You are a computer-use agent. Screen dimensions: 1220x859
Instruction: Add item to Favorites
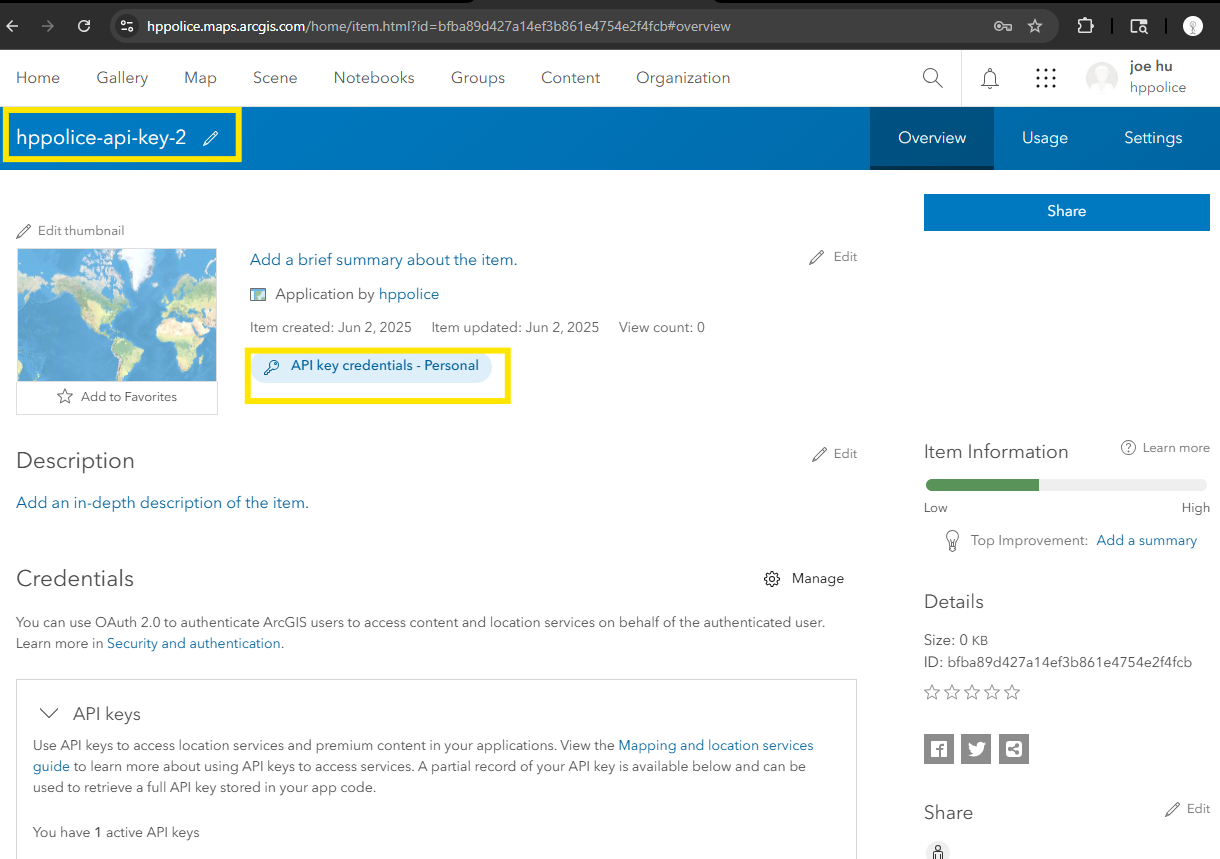click(x=117, y=397)
